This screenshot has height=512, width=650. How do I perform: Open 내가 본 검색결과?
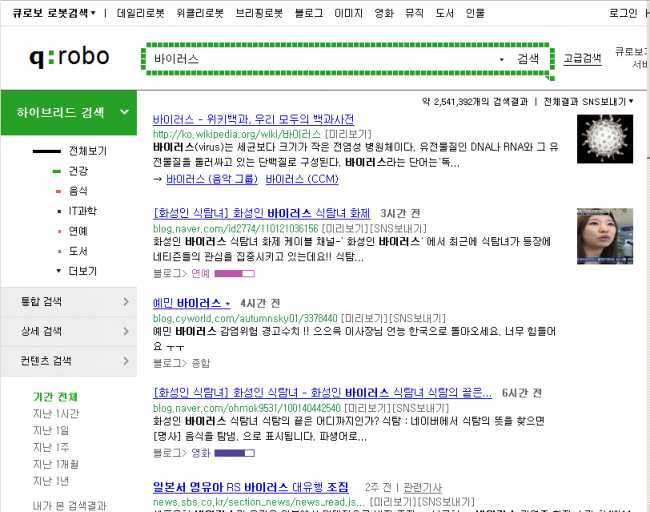pos(69,506)
